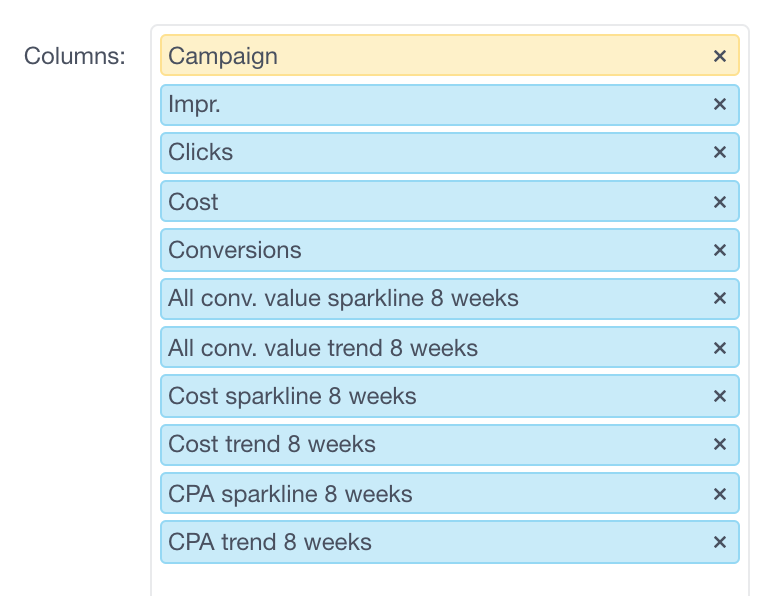This screenshot has height=596, width=768.
Task: Remove CPA trend 8 weeks column
Action: click(719, 542)
